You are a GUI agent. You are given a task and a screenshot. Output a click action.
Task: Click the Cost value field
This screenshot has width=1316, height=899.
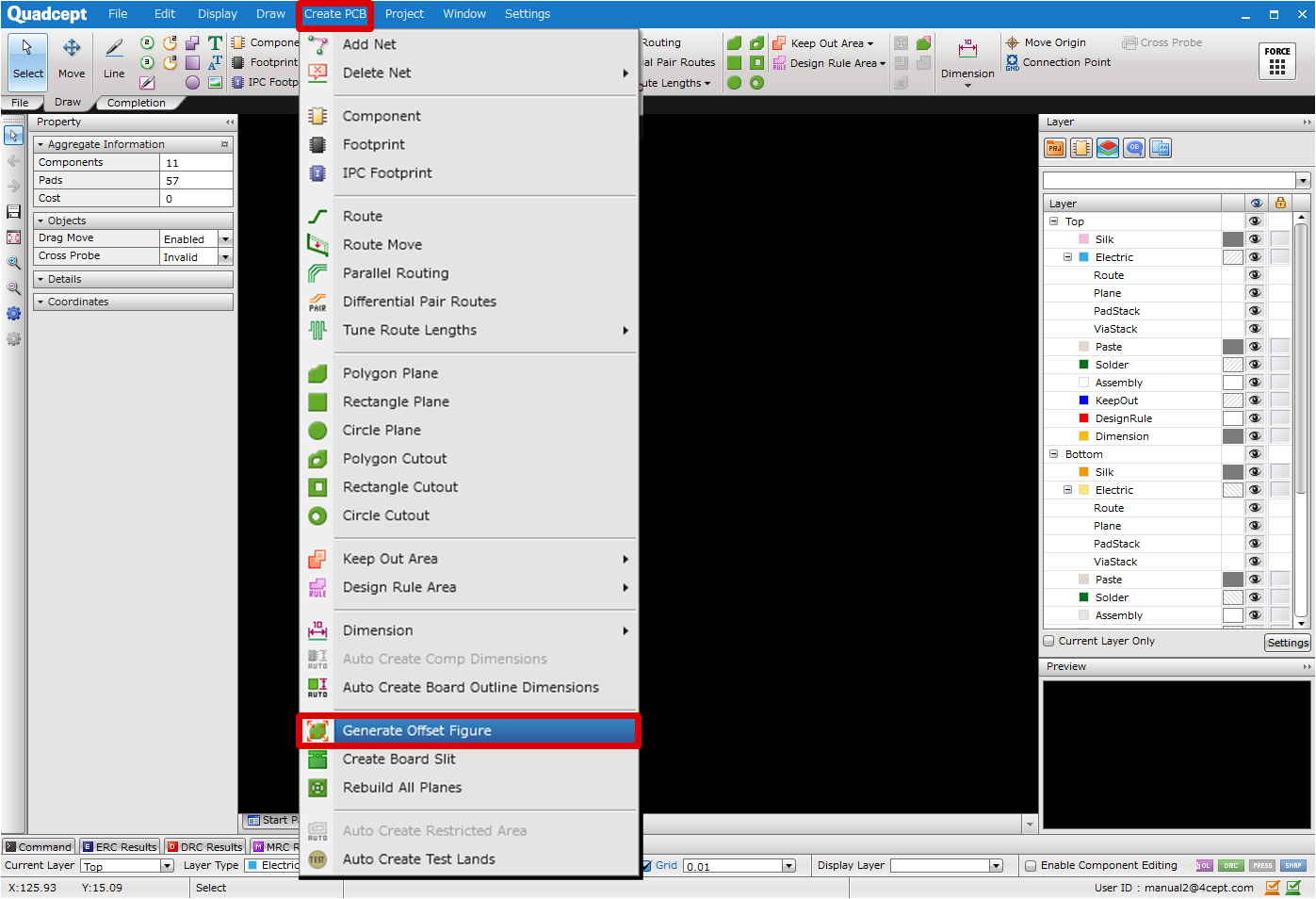[x=197, y=199]
